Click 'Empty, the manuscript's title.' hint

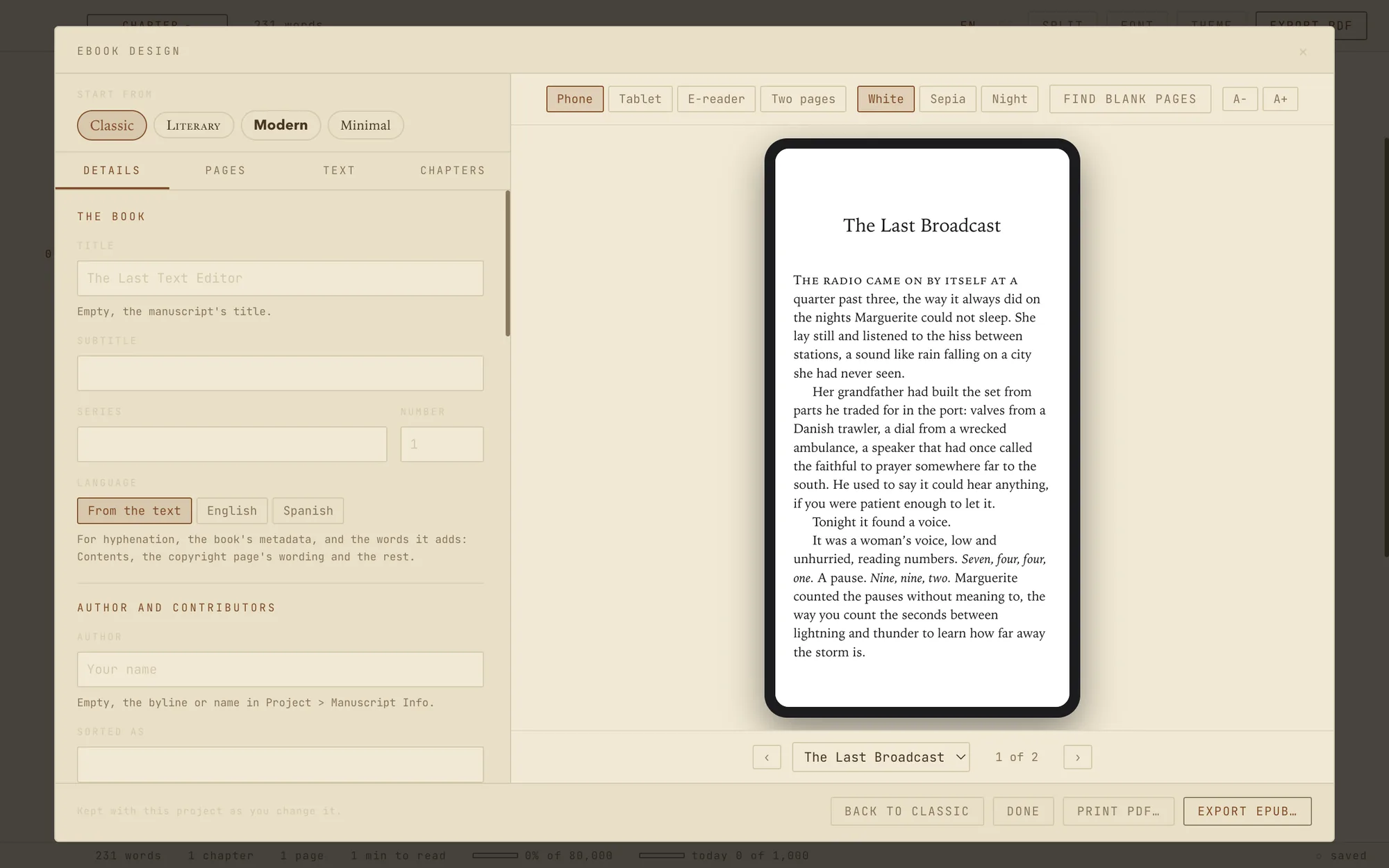pyautogui.click(x=174, y=312)
